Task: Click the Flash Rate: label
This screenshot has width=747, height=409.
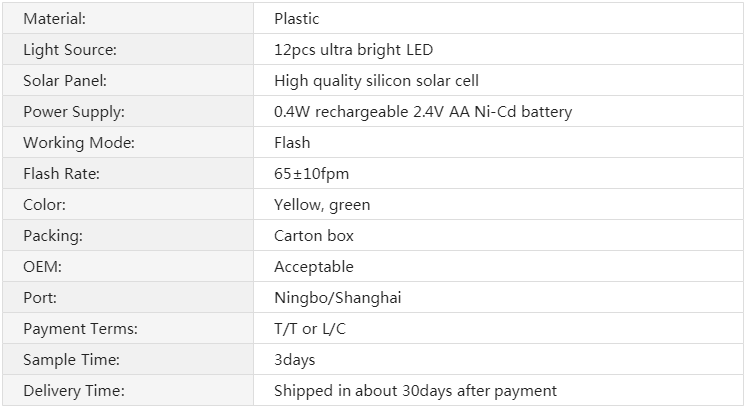Action: pyautogui.click(x=61, y=174)
